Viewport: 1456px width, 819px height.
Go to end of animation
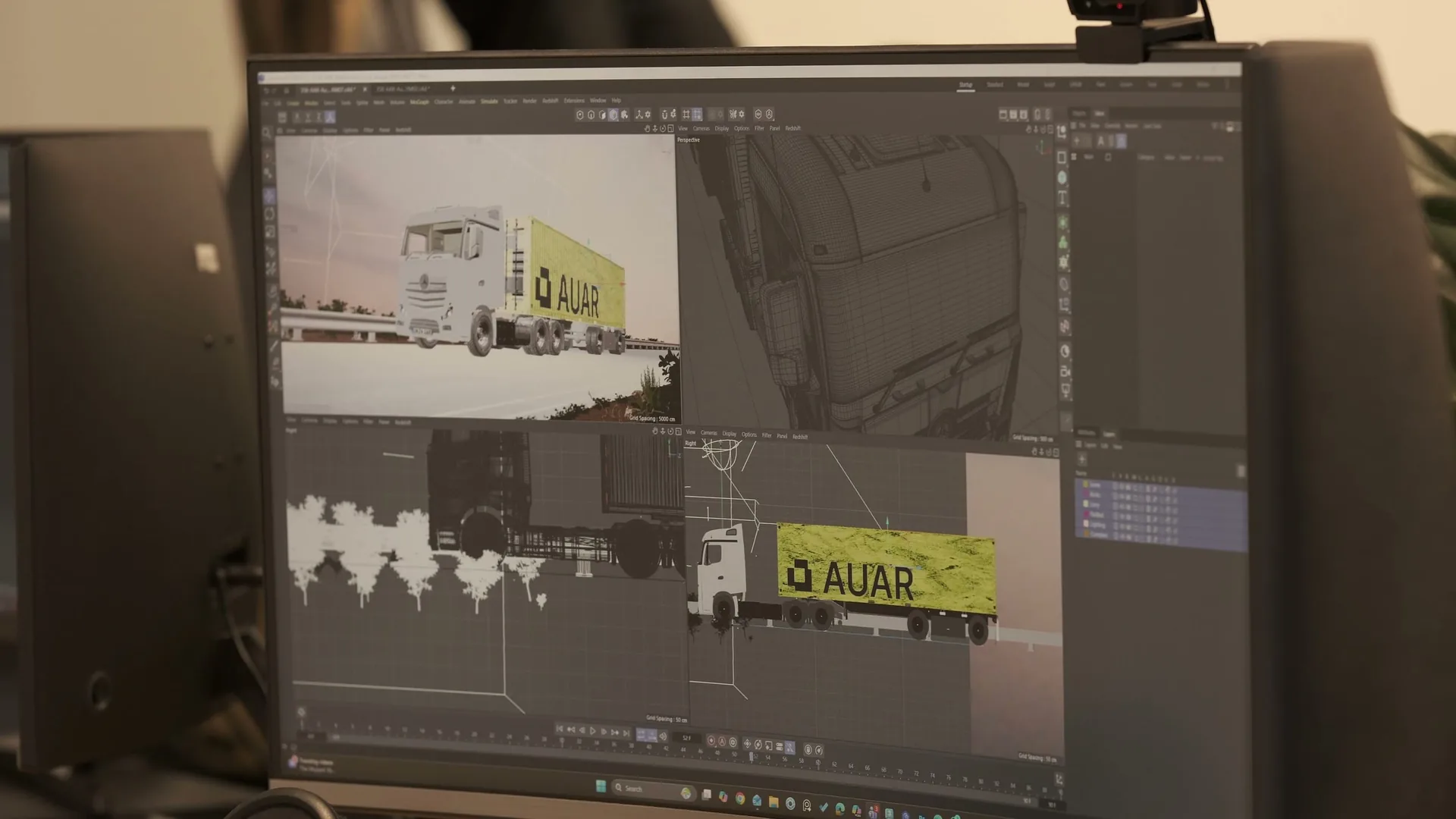click(x=626, y=733)
